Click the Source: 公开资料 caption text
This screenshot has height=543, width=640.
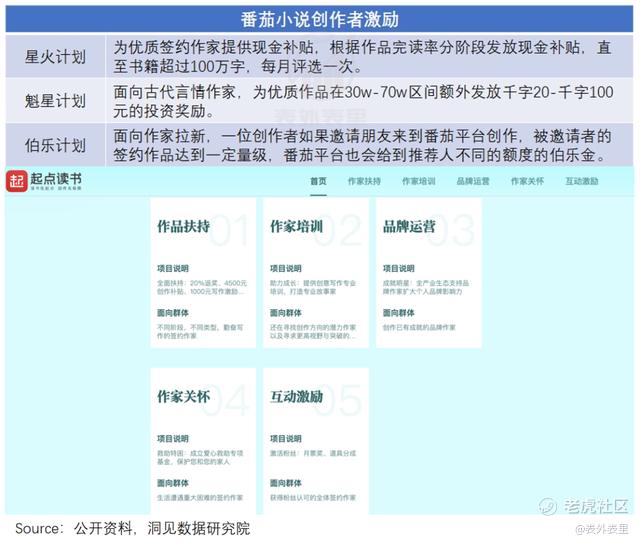point(133,528)
